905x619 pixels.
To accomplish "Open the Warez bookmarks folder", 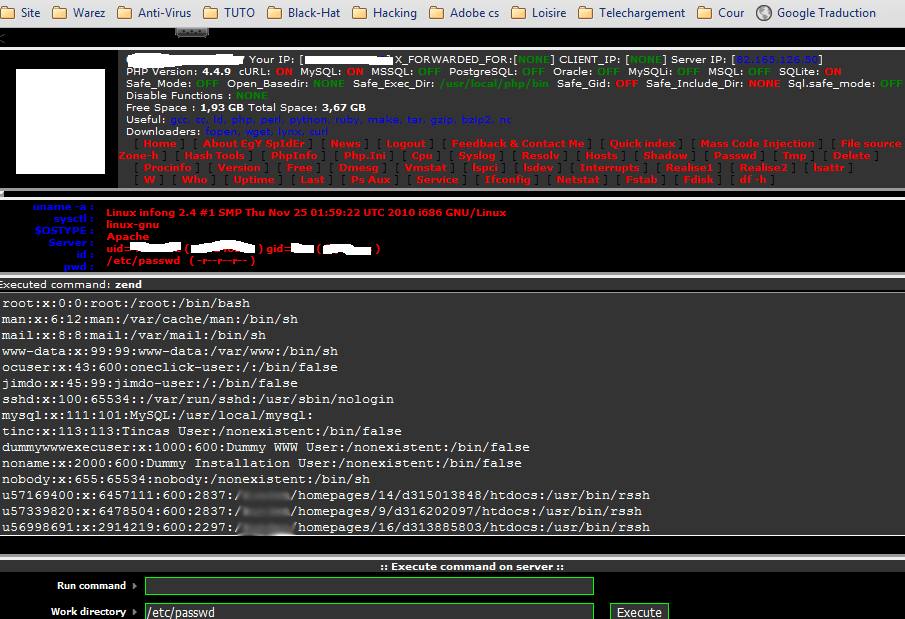I will (79, 13).
